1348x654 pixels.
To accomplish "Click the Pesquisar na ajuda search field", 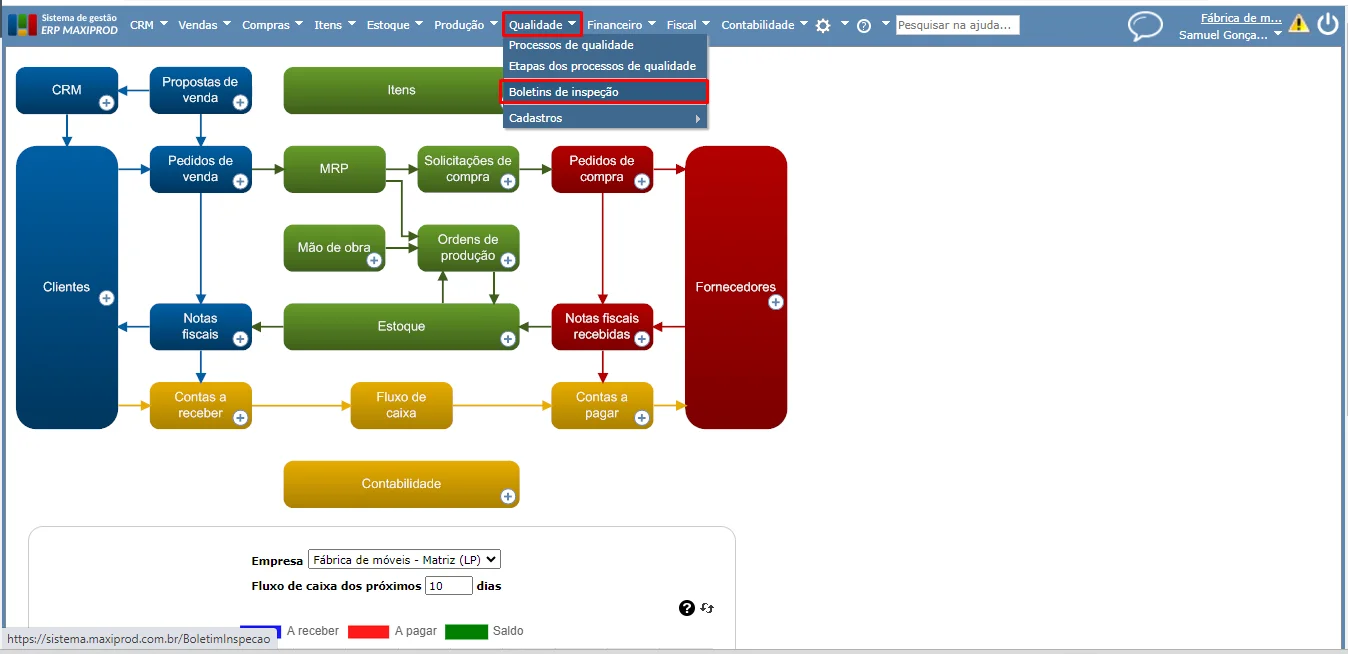I will click(958, 25).
